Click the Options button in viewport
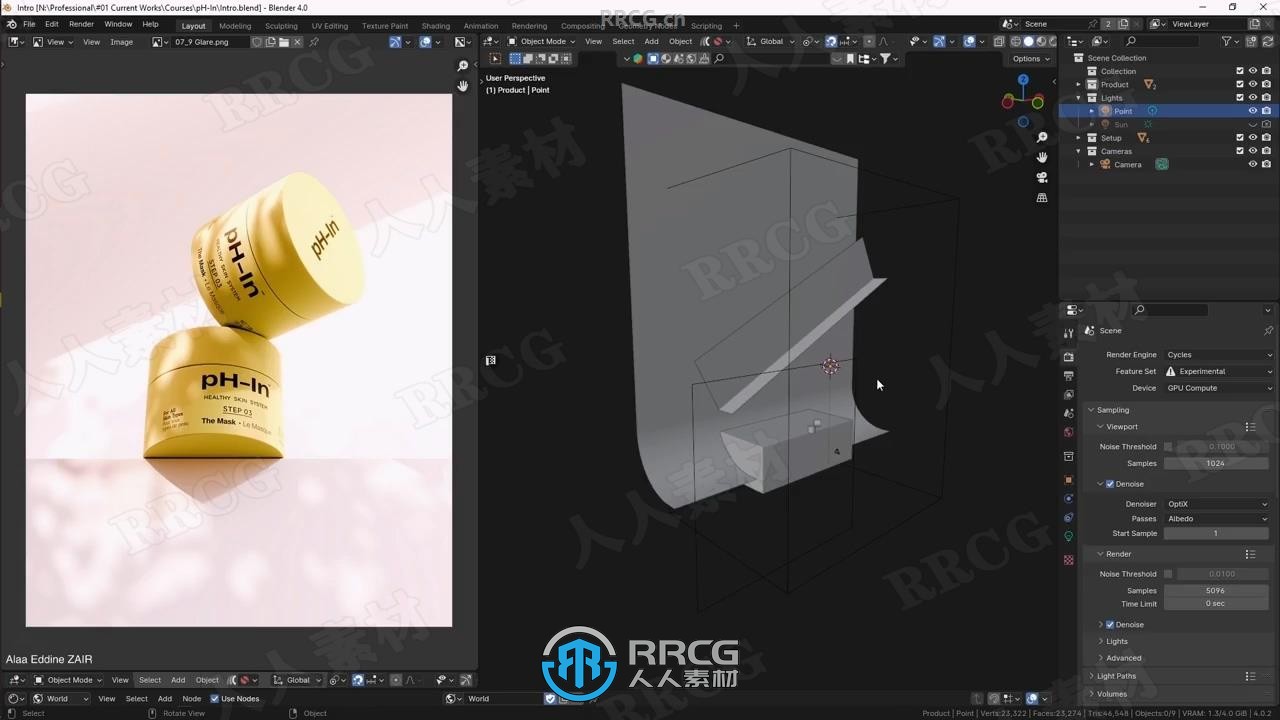This screenshot has height=720, width=1280. click(1031, 58)
